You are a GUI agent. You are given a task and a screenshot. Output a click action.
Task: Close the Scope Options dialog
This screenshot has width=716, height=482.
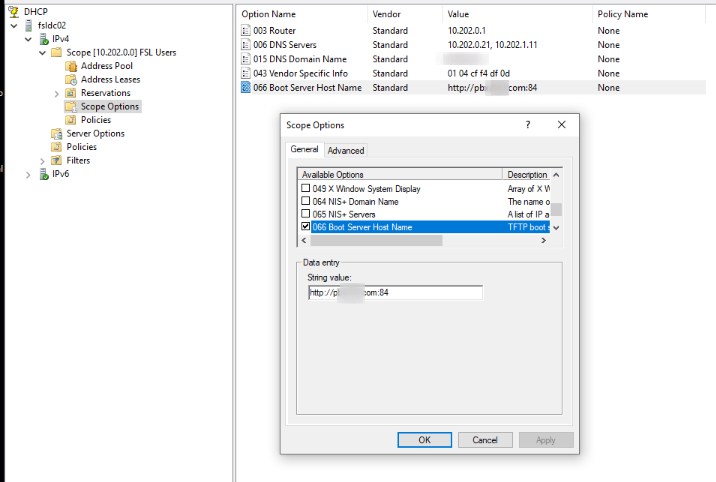(x=562, y=125)
